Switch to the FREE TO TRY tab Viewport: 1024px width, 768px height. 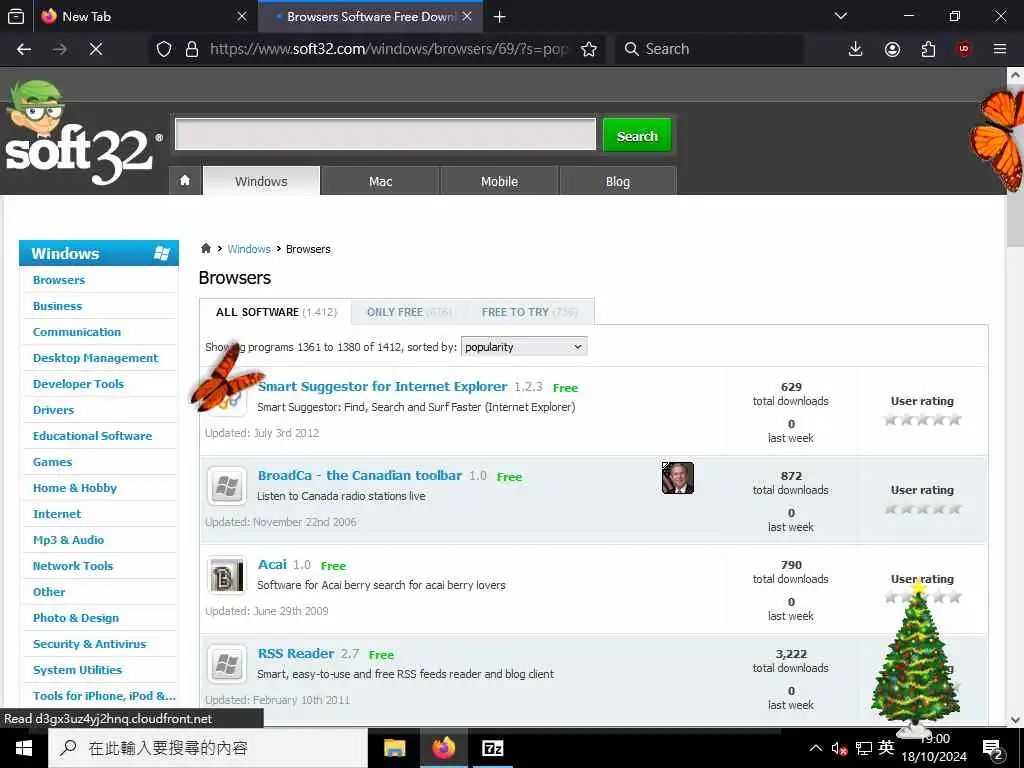(x=530, y=312)
